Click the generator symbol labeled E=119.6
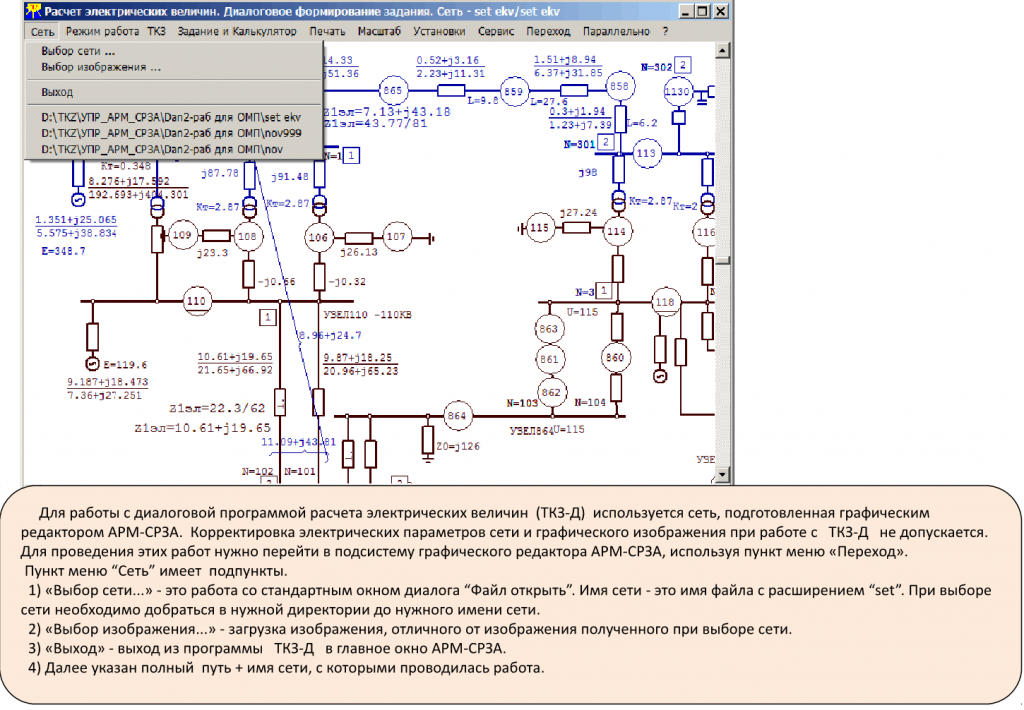Screen dimensions: 1024x710 point(93,364)
